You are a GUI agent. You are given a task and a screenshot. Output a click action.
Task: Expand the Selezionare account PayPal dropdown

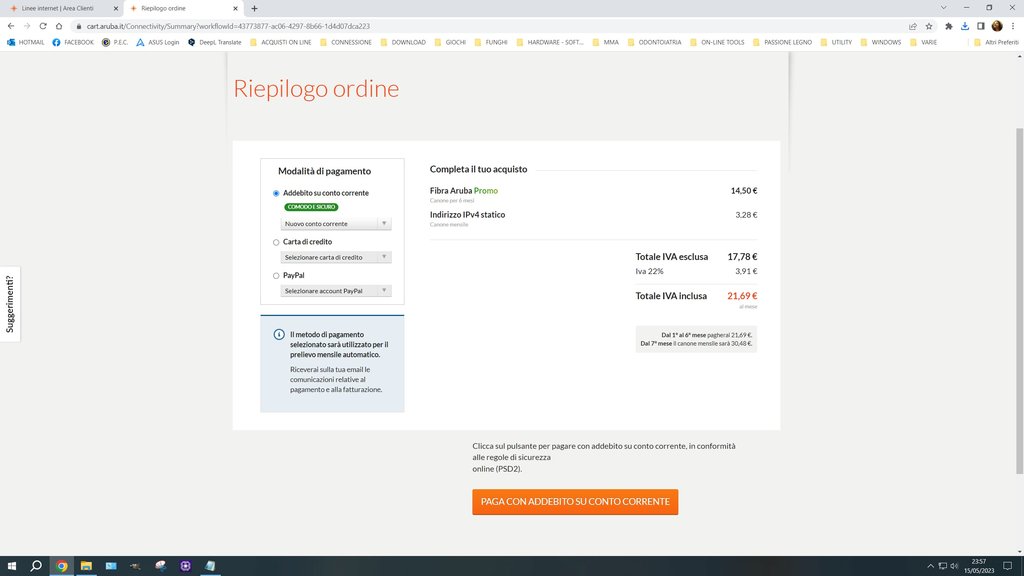click(x=336, y=291)
